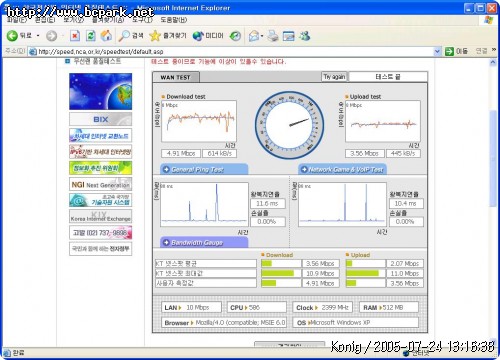Open the History clock icon
500x360 pixels.
[235, 36]
